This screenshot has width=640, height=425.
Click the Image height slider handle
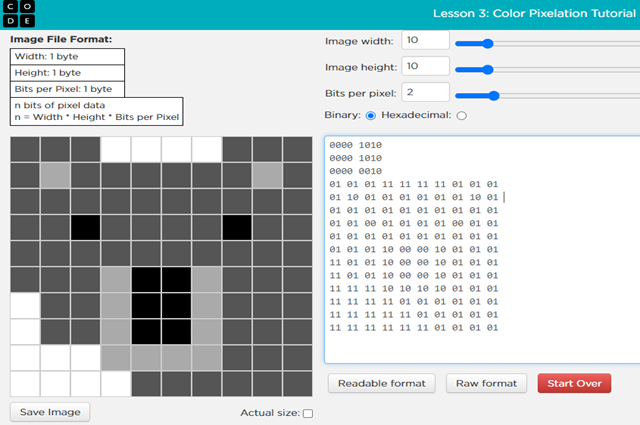488,69
